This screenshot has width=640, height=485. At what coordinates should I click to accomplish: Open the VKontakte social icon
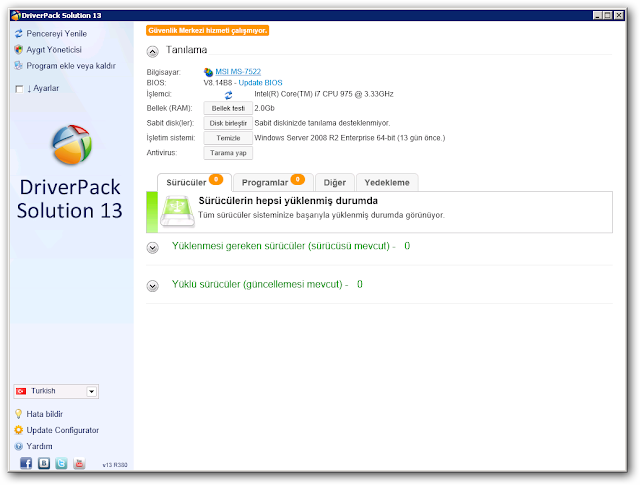44,463
